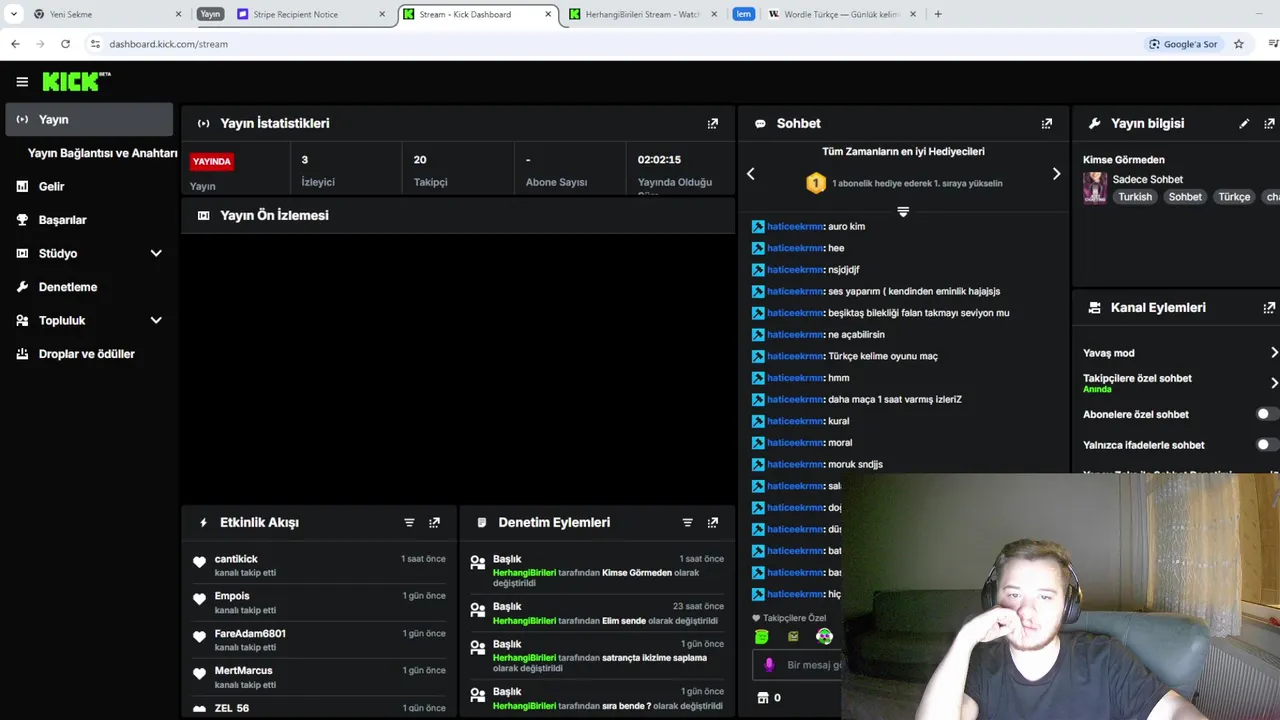Open Takipçilere özel sohbet settings arrow
The height and width of the screenshot is (720, 1280).
point(1274,383)
